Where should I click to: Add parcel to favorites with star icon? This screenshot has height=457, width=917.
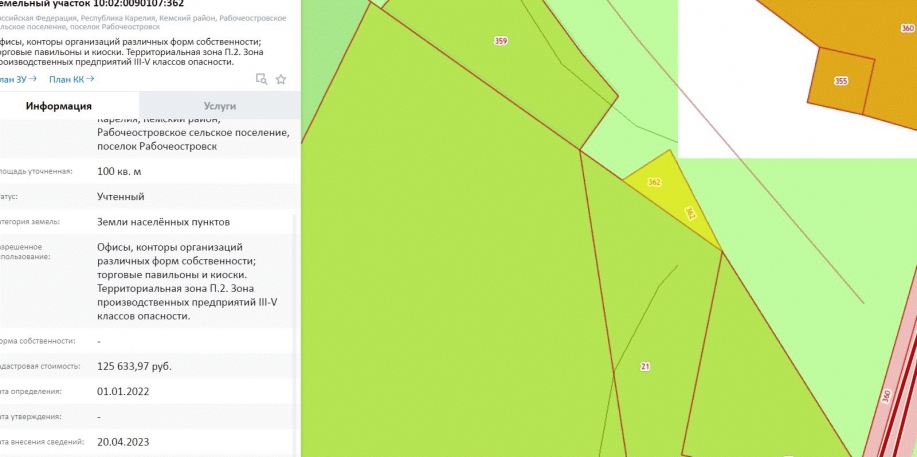point(281,79)
